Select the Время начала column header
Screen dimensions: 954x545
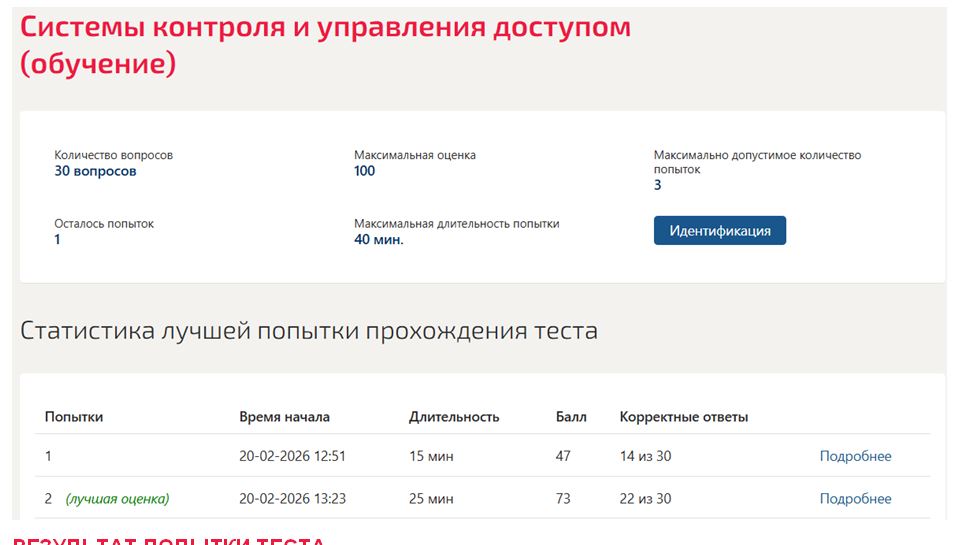[x=284, y=417]
